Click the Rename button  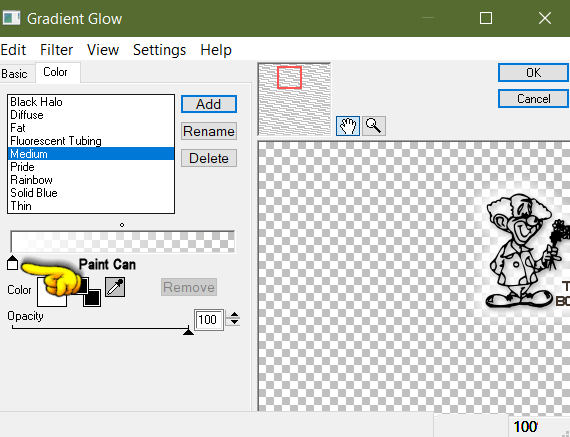[x=209, y=131]
